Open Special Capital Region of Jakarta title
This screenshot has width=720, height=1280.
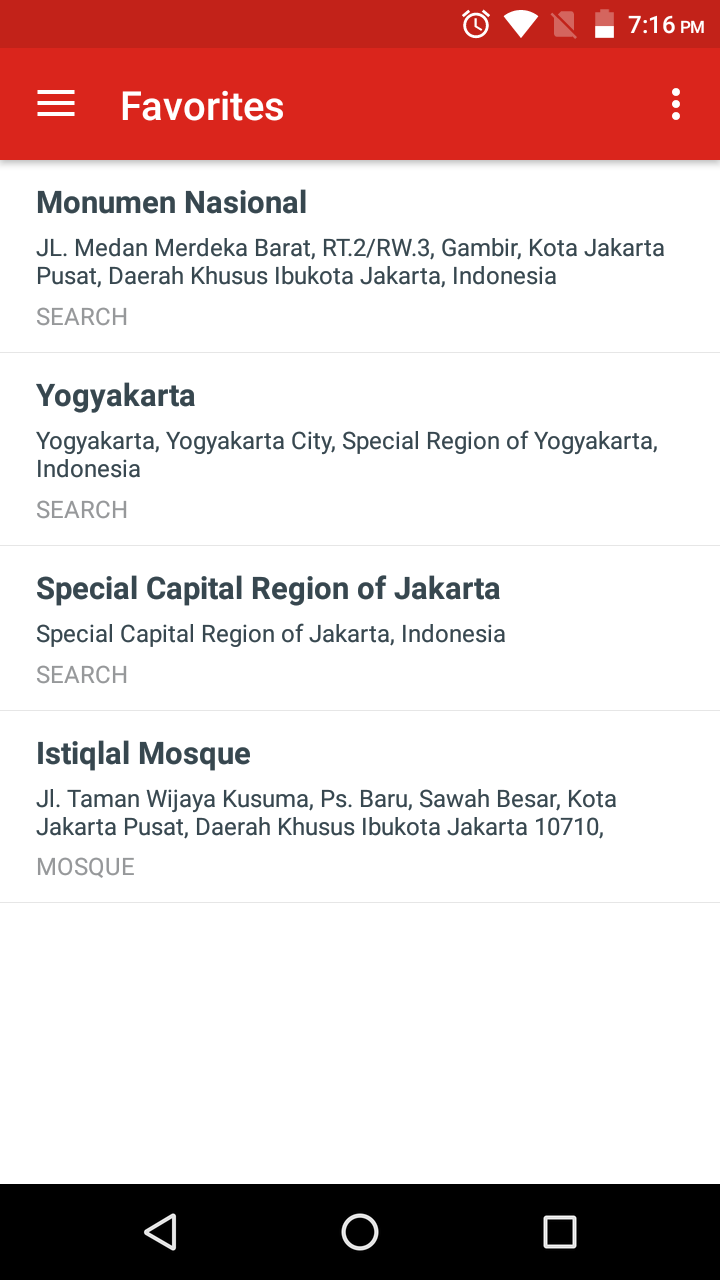click(x=268, y=589)
